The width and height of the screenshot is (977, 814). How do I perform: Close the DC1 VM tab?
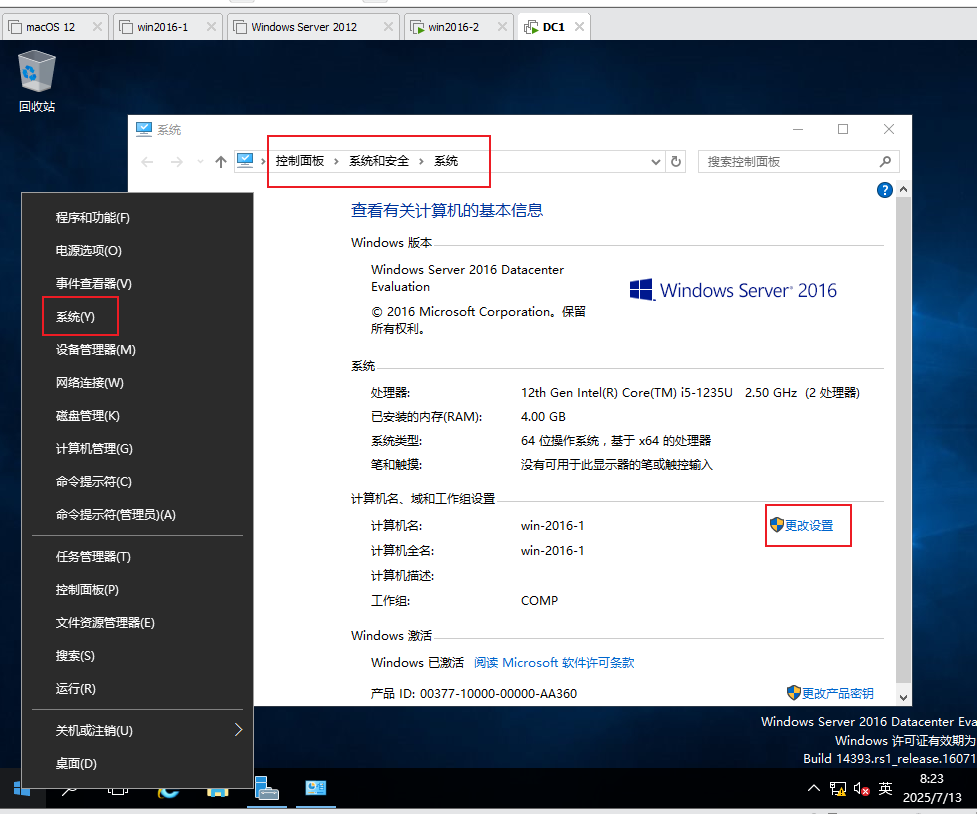click(579, 27)
